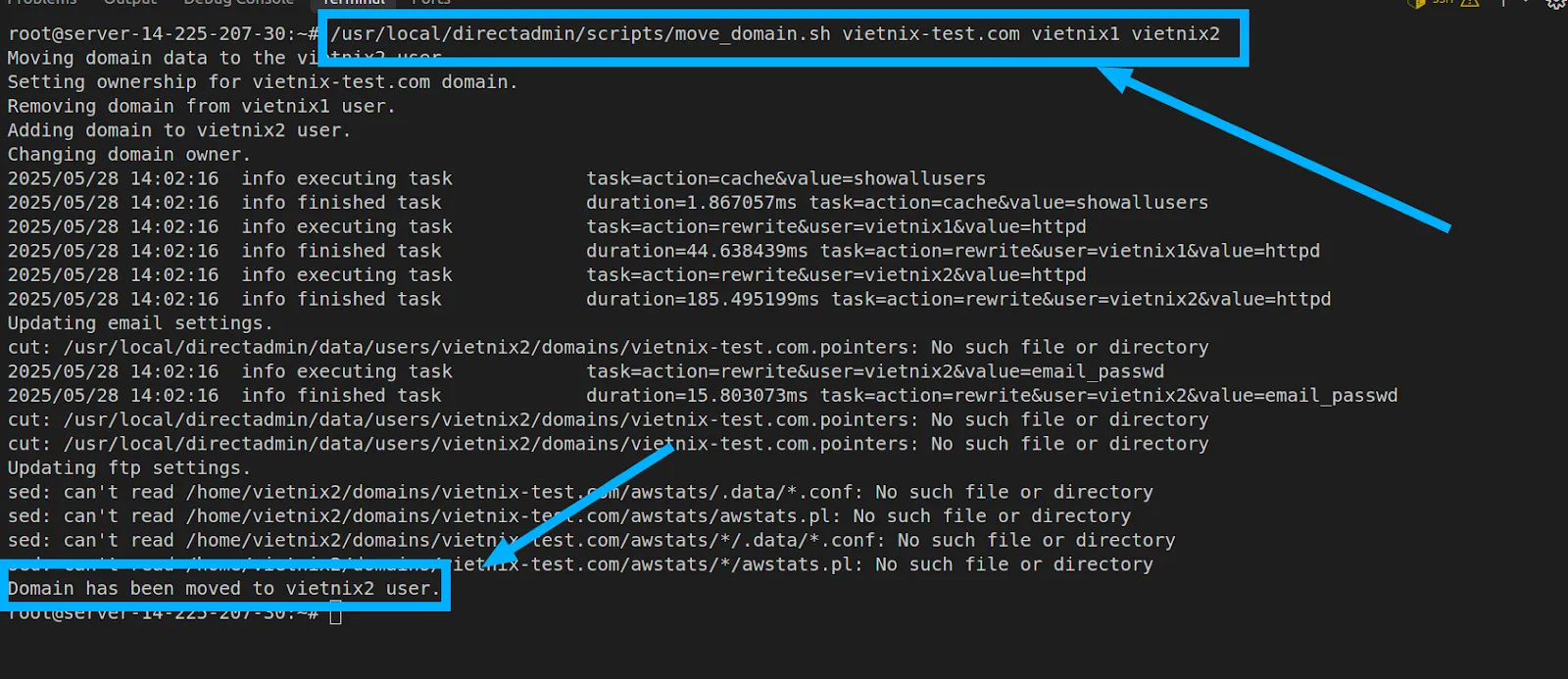Click the vietnix-test.com argument in the command line

click(x=931, y=34)
